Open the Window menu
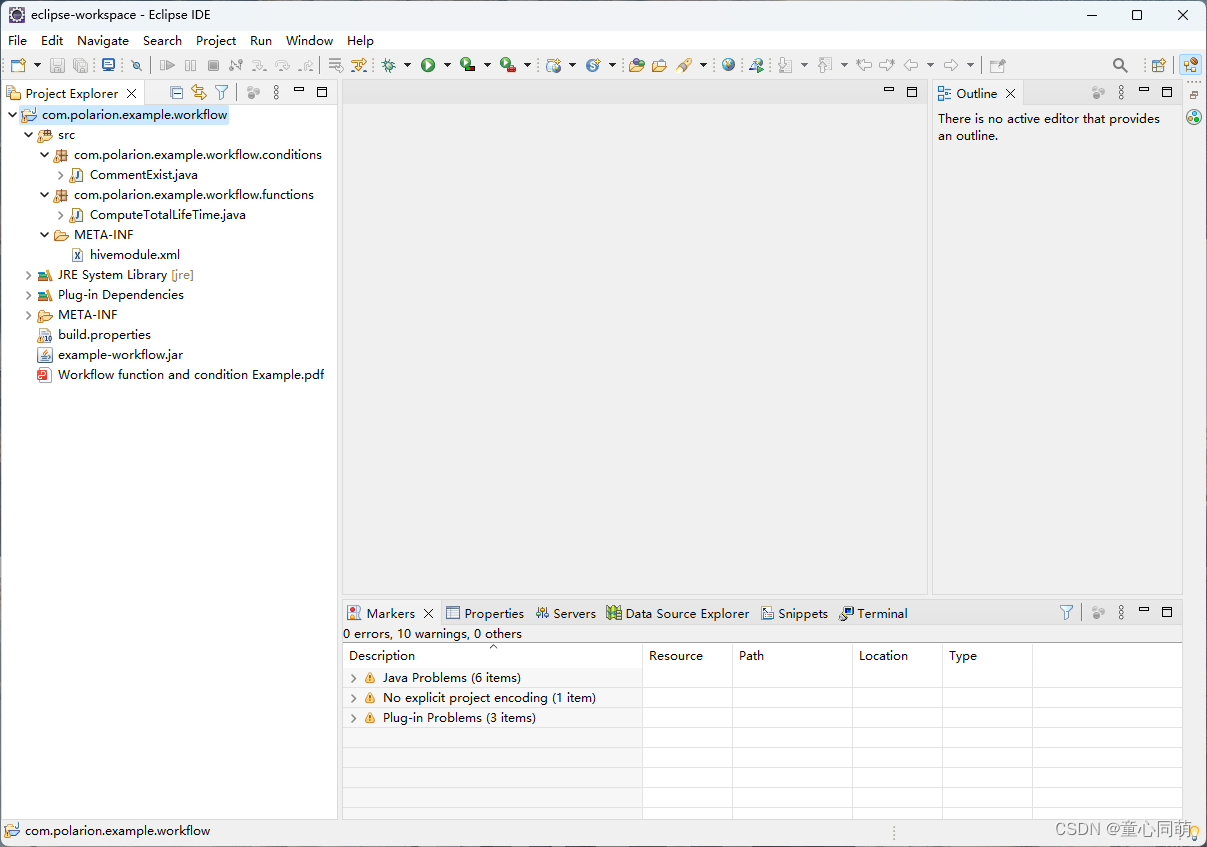The image size is (1207, 847). click(309, 41)
